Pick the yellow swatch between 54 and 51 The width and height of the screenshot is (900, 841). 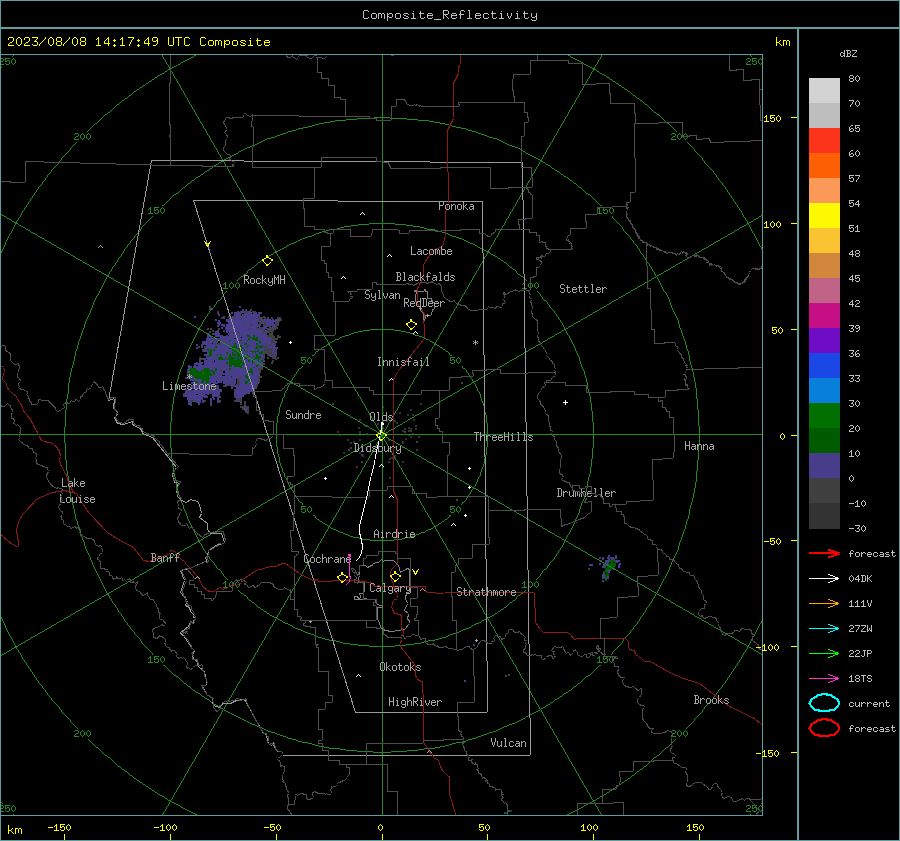824,216
